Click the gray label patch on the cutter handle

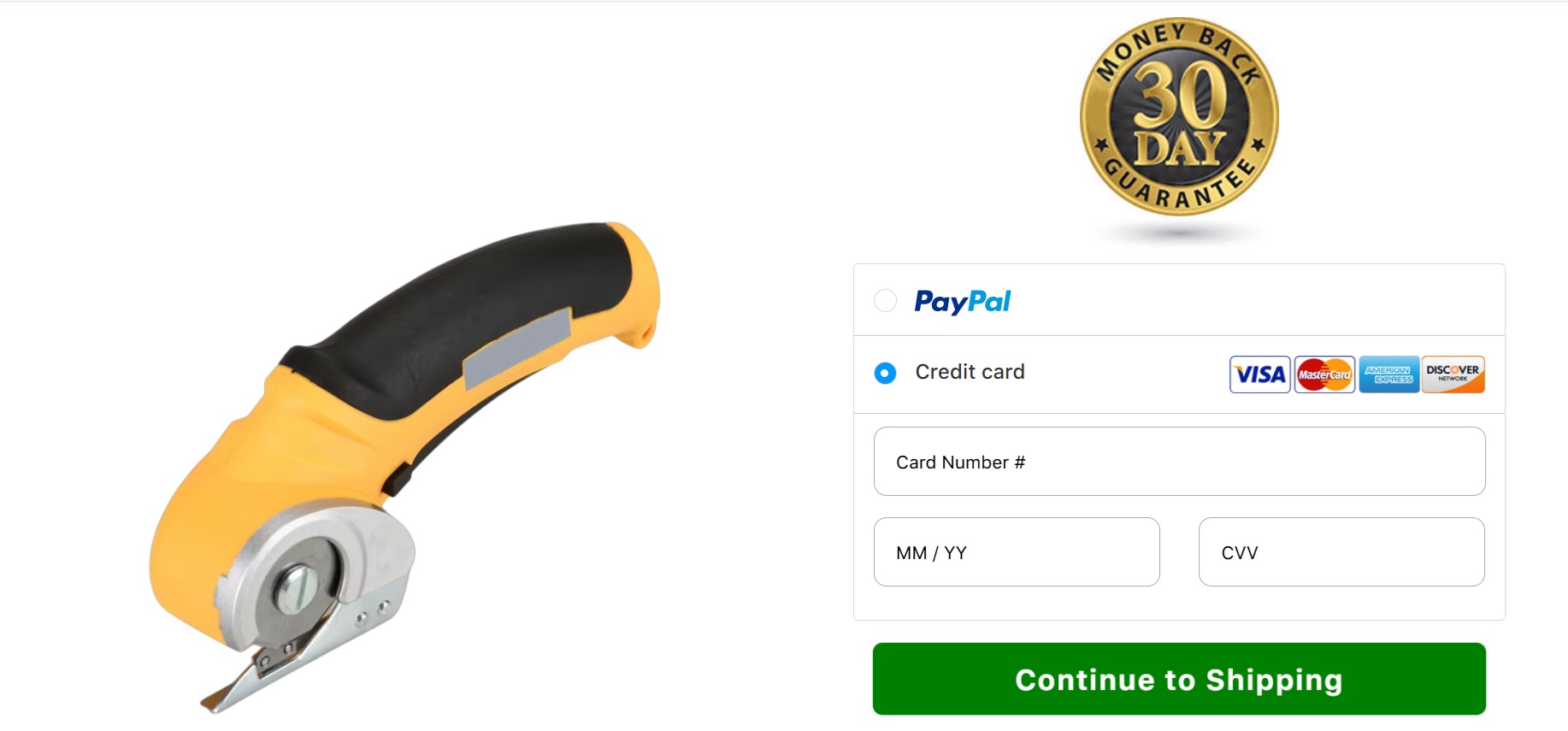517,349
